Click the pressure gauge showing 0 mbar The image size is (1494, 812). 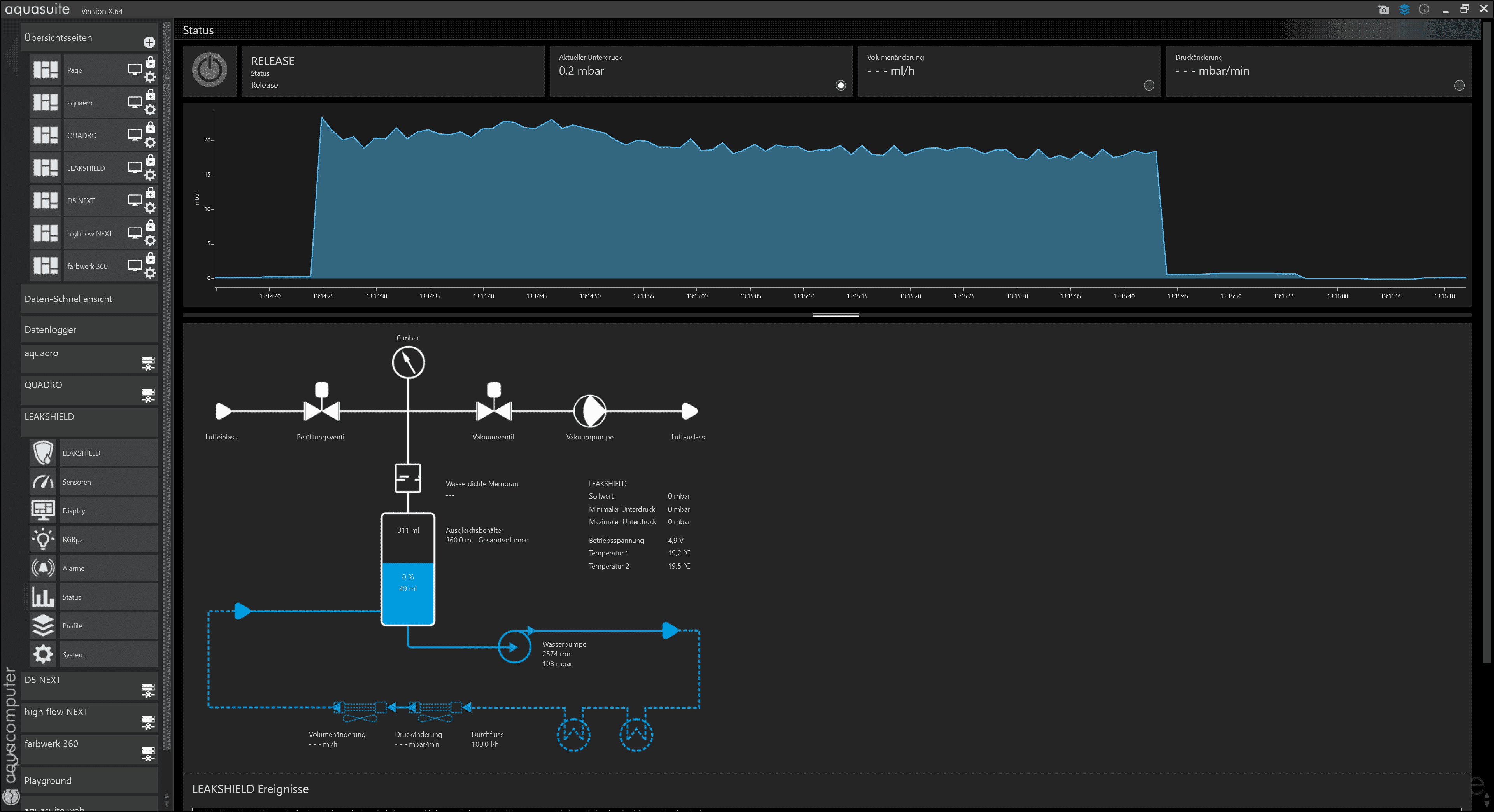(408, 362)
